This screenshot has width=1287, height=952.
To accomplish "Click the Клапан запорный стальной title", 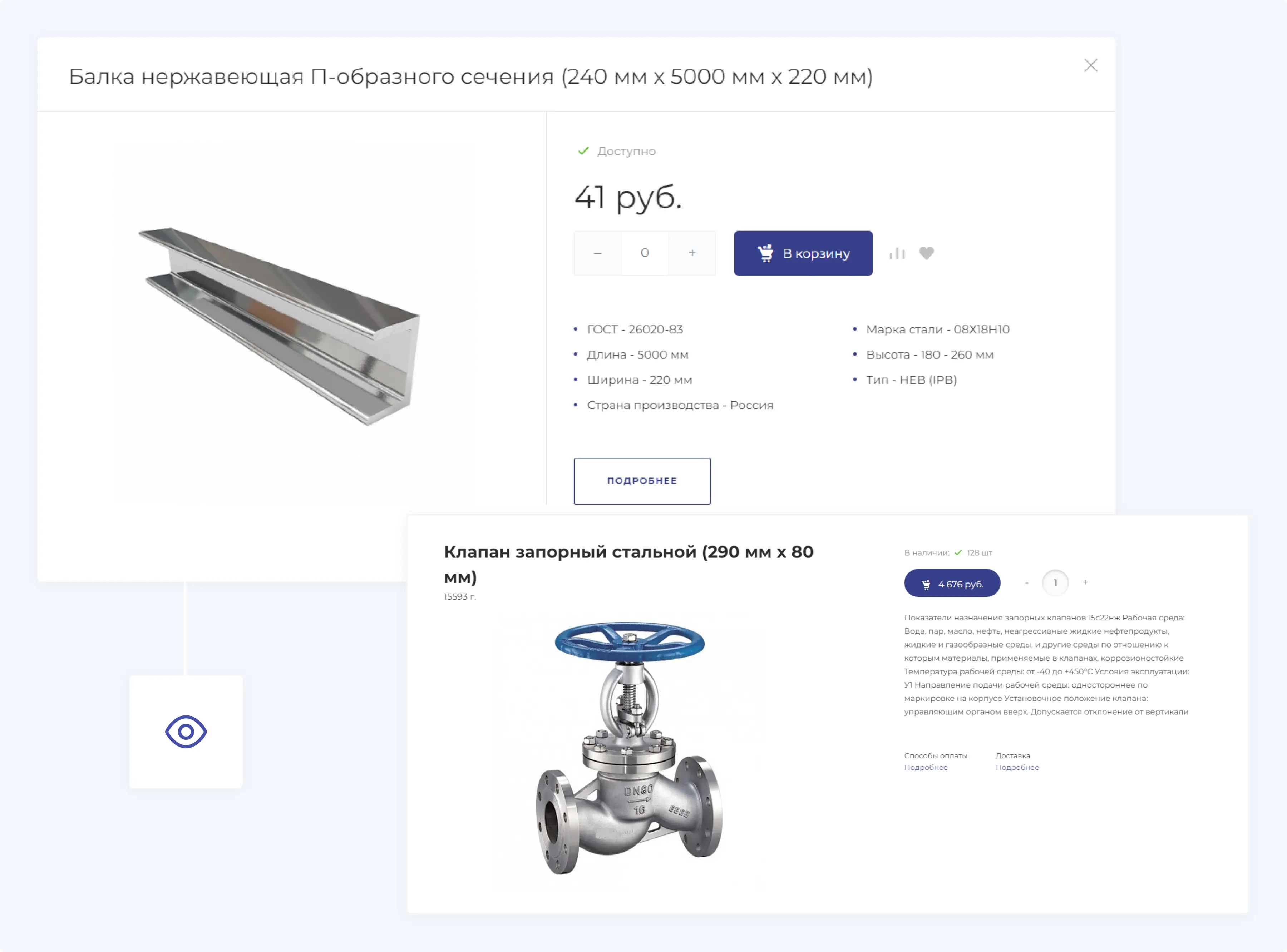I will click(628, 564).
